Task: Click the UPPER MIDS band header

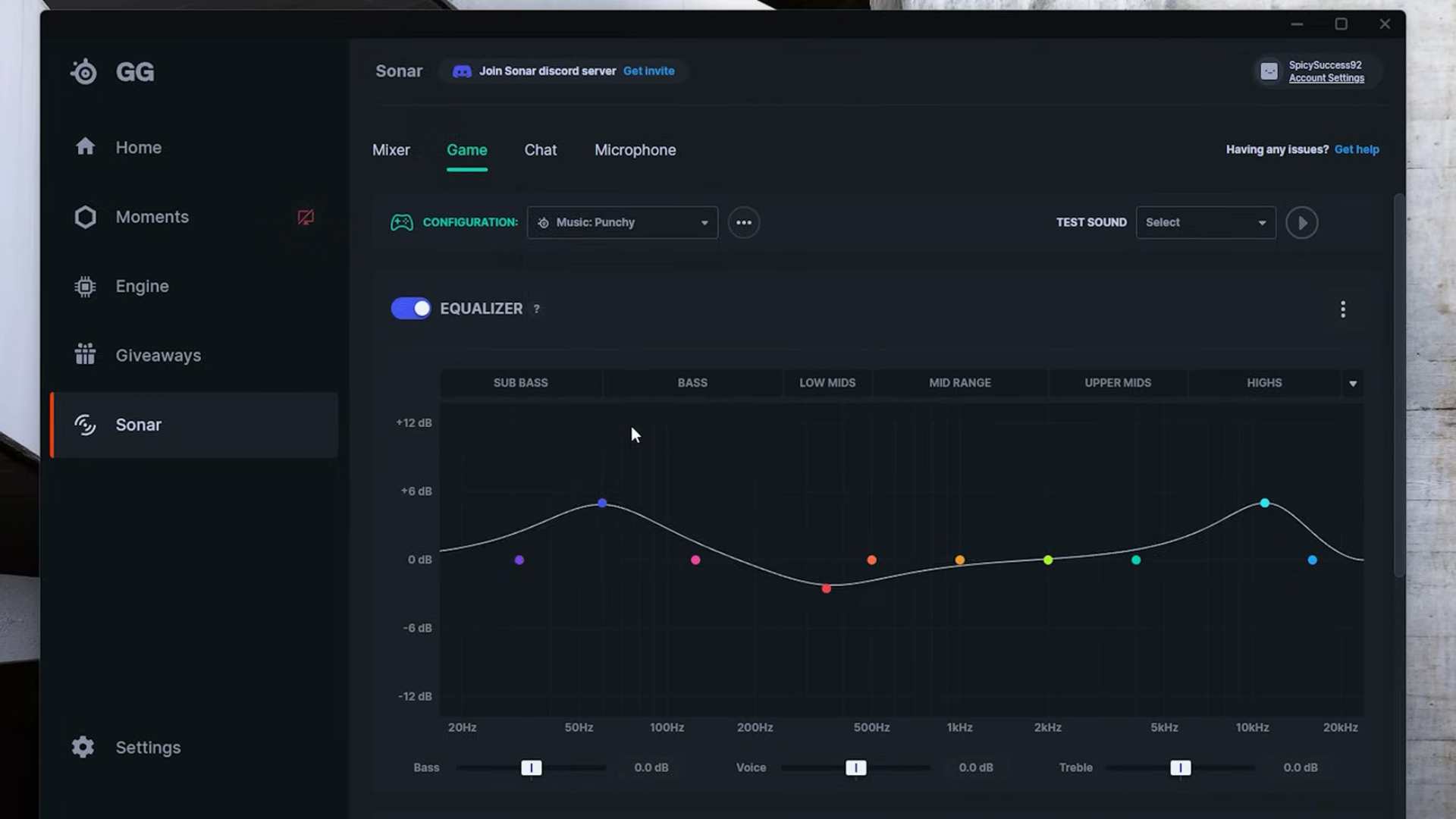Action: point(1117,383)
